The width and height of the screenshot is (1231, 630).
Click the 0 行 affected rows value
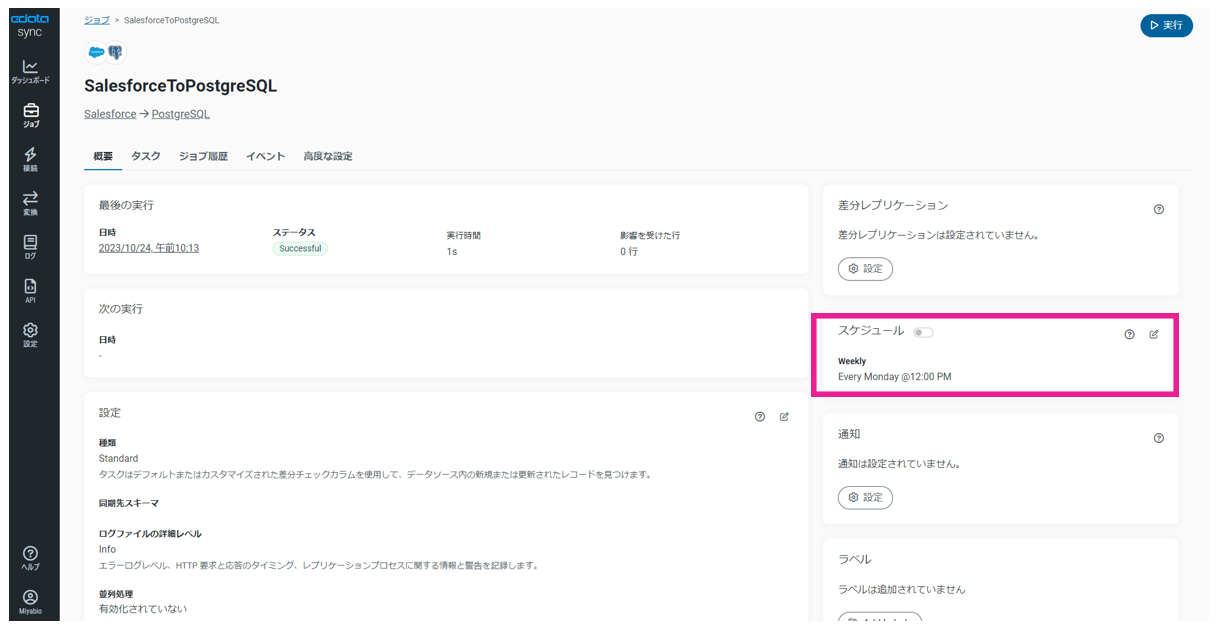click(x=629, y=251)
